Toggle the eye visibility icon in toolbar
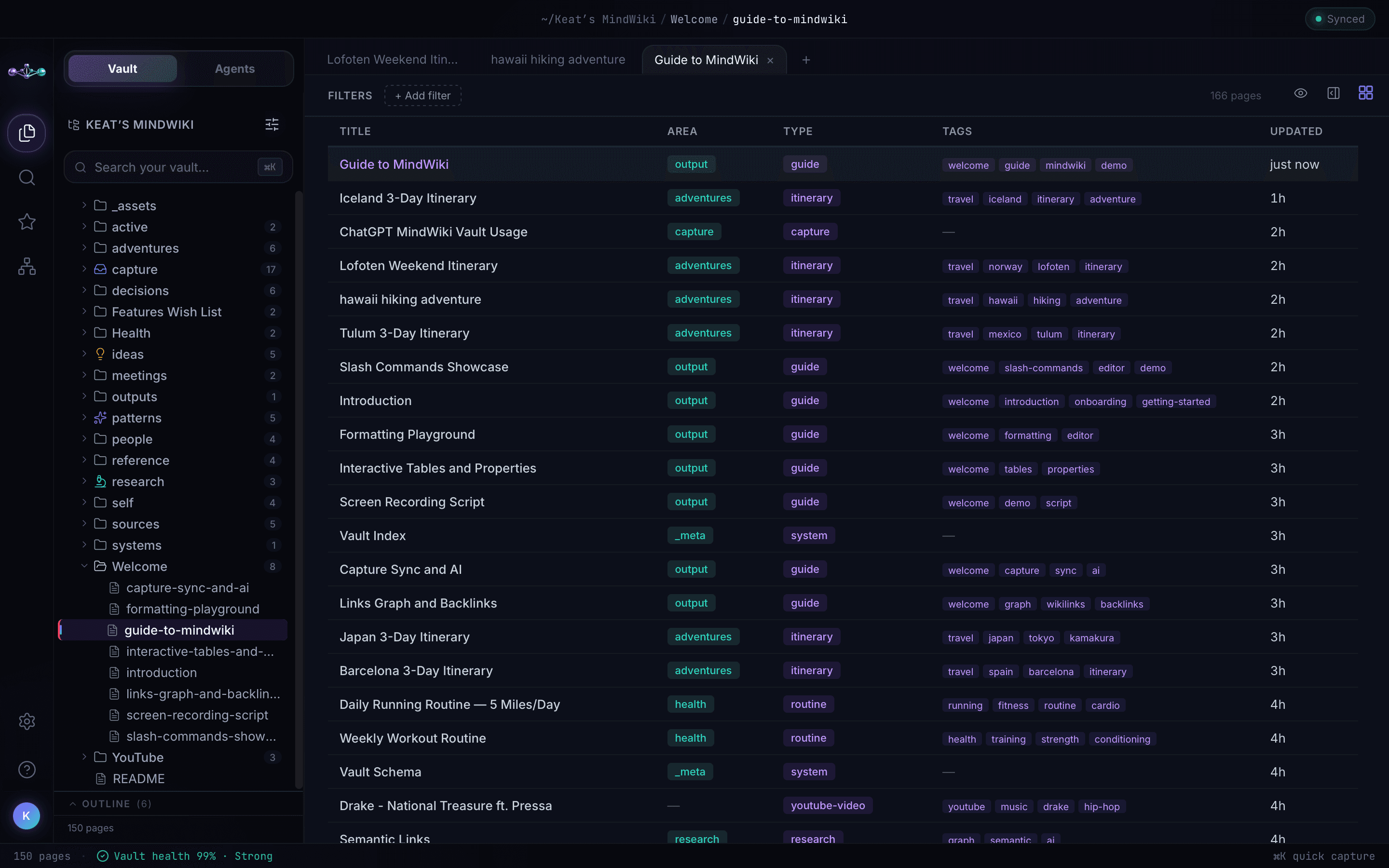This screenshot has height=868, width=1389. 1301,93
